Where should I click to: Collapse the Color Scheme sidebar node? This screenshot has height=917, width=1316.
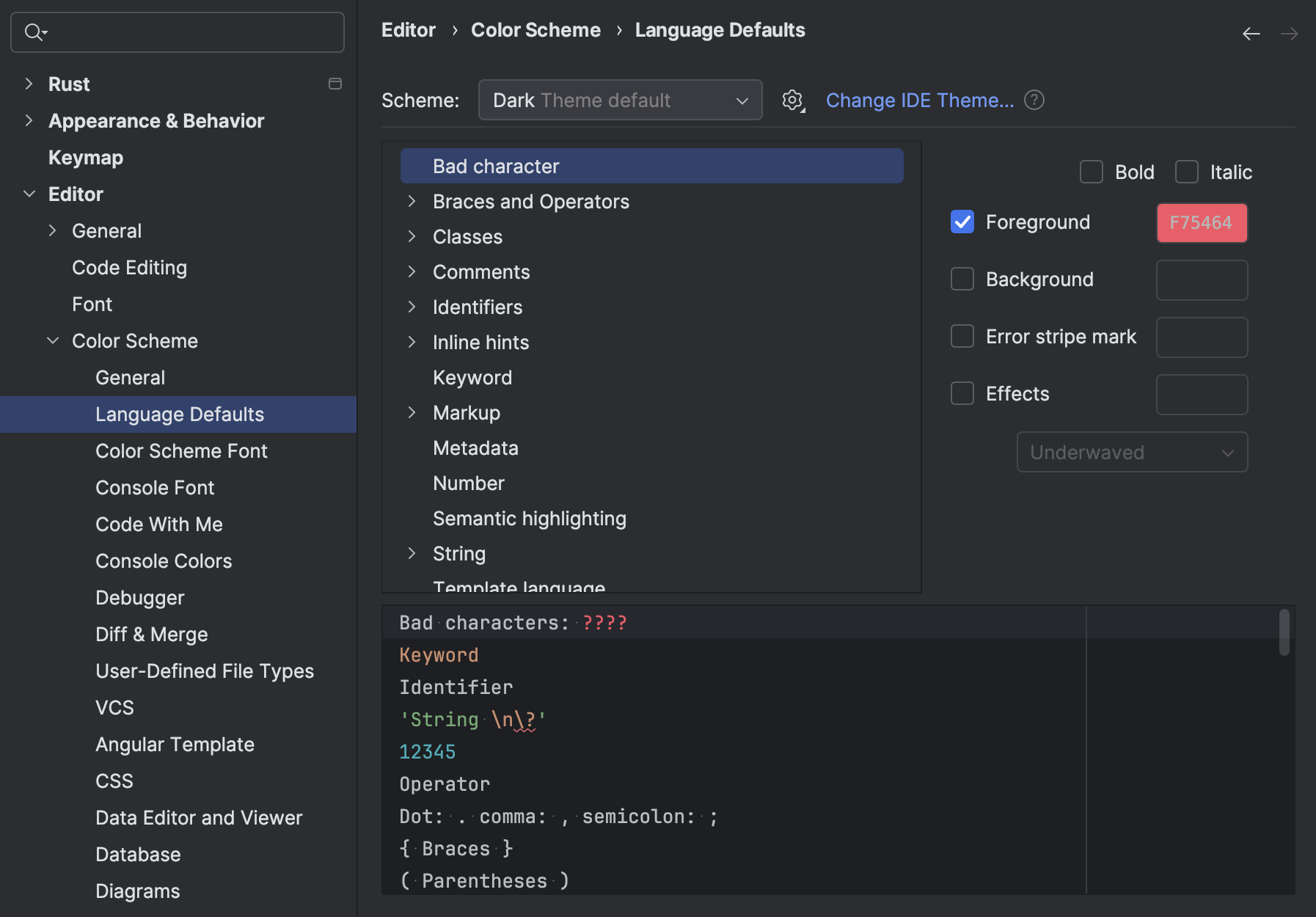pyautogui.click(x=53, y=340)
